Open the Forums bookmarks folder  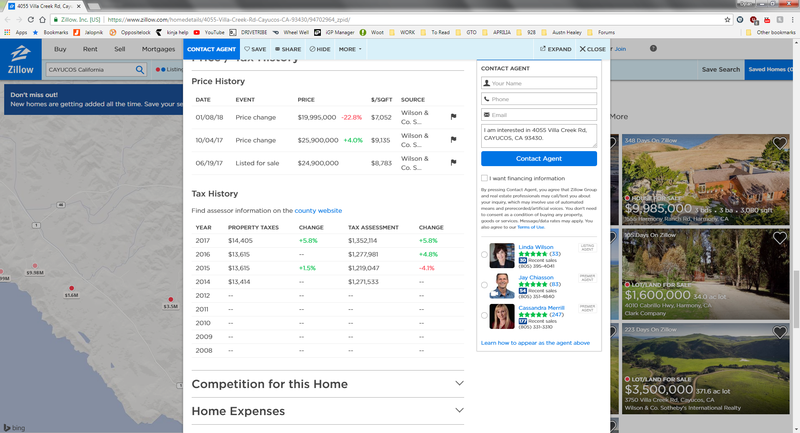(x=601, y=32)
